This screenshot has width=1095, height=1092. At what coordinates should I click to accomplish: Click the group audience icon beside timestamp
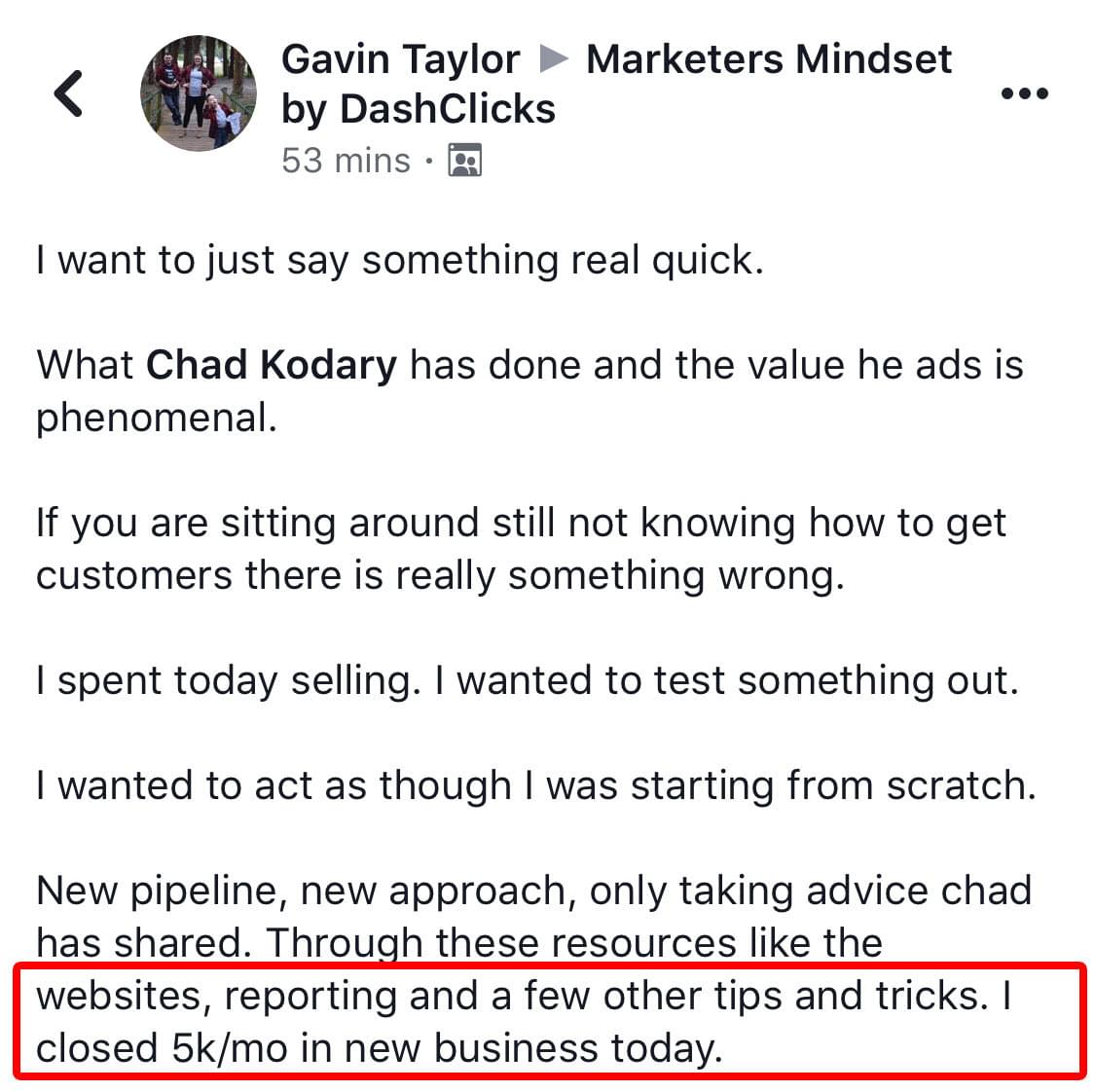(x=464, y=161)
